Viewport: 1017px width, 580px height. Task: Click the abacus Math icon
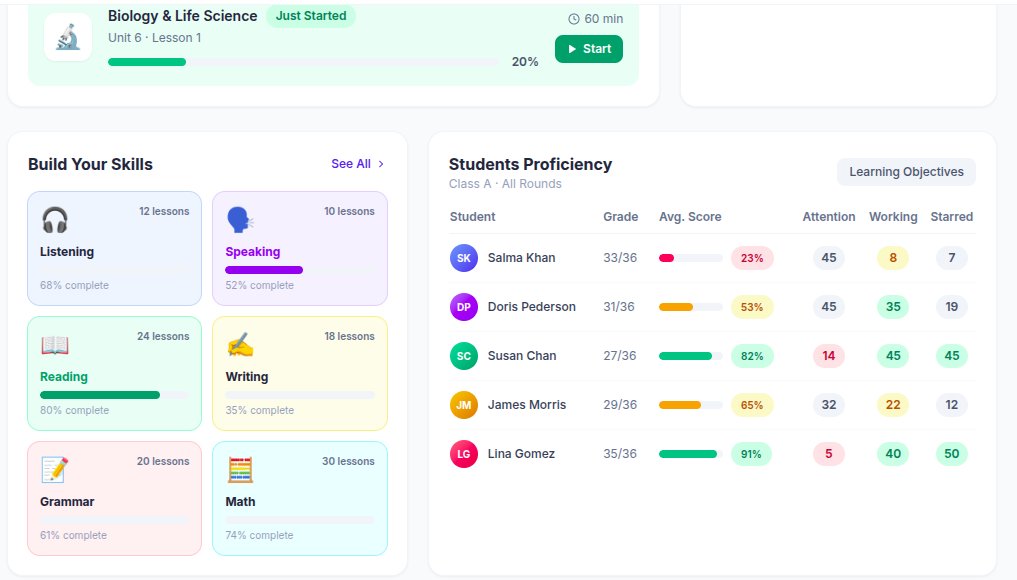coord(239,470)
